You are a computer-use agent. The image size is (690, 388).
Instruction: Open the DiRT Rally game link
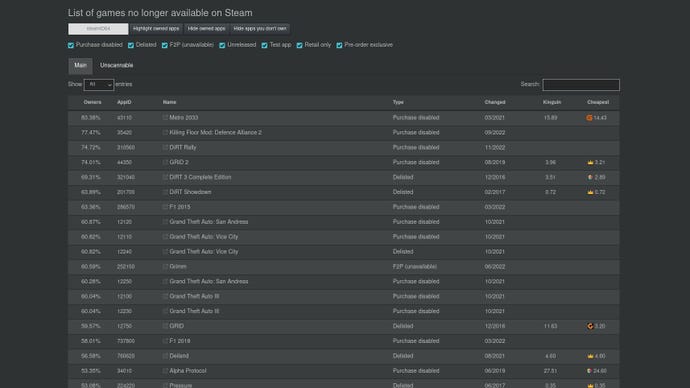(183, 147)
